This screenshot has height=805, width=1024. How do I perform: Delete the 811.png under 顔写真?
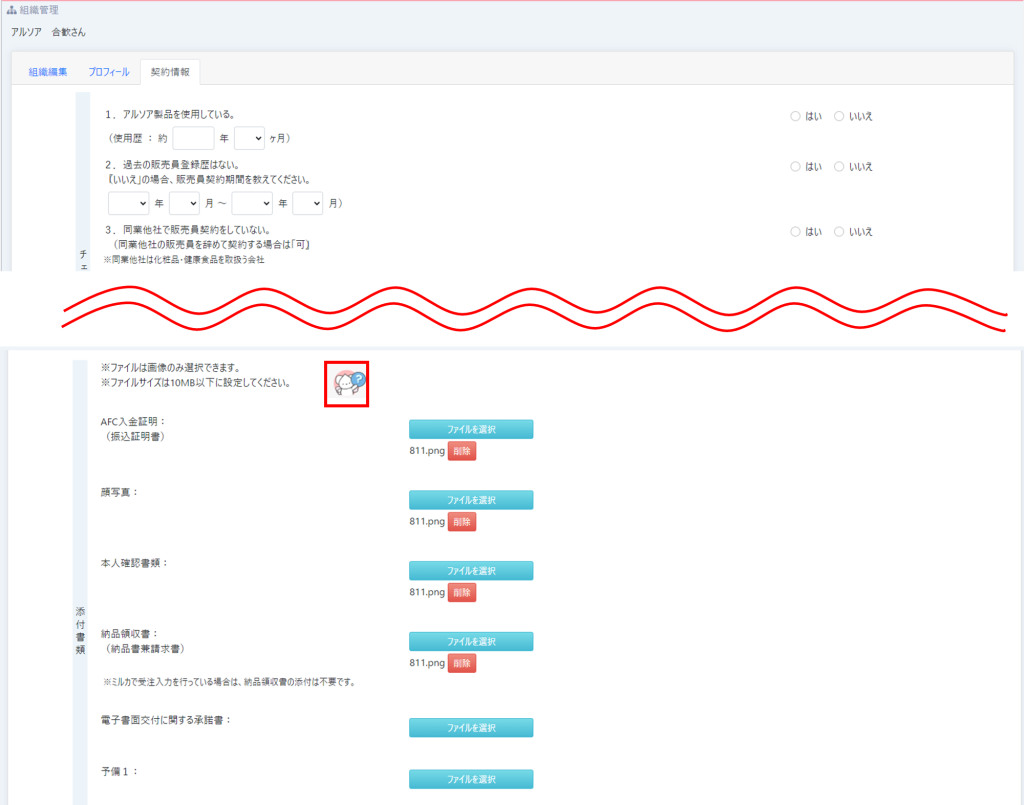461,521
